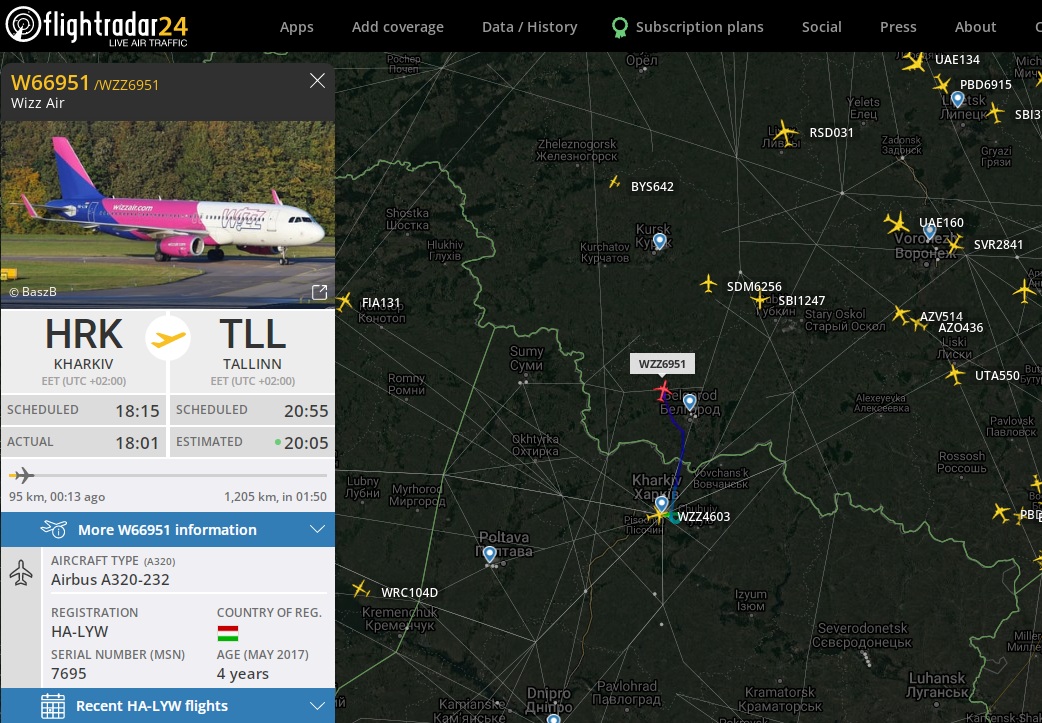Select the red WZZ6951 aircraft on map
The image size is (1042, 723).
[663, 391]
